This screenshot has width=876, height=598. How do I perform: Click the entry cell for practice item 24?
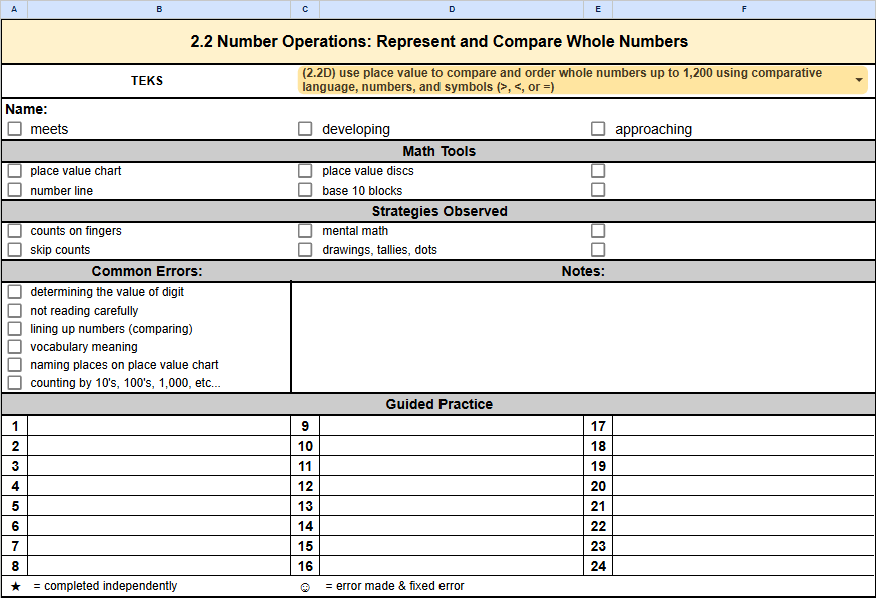744,566
